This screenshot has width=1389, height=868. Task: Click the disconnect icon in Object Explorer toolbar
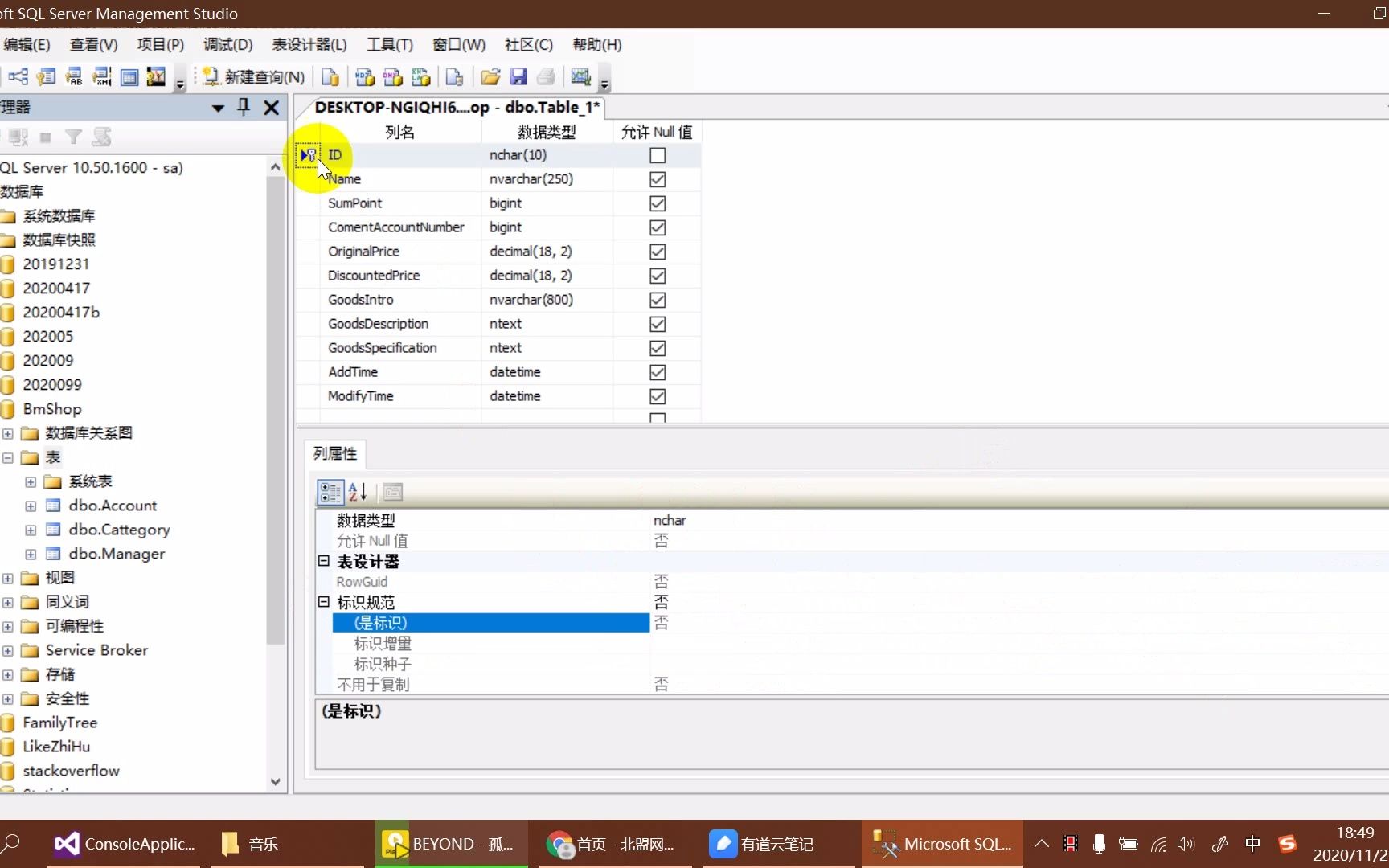pyautogui.click(x=18, y=137)
